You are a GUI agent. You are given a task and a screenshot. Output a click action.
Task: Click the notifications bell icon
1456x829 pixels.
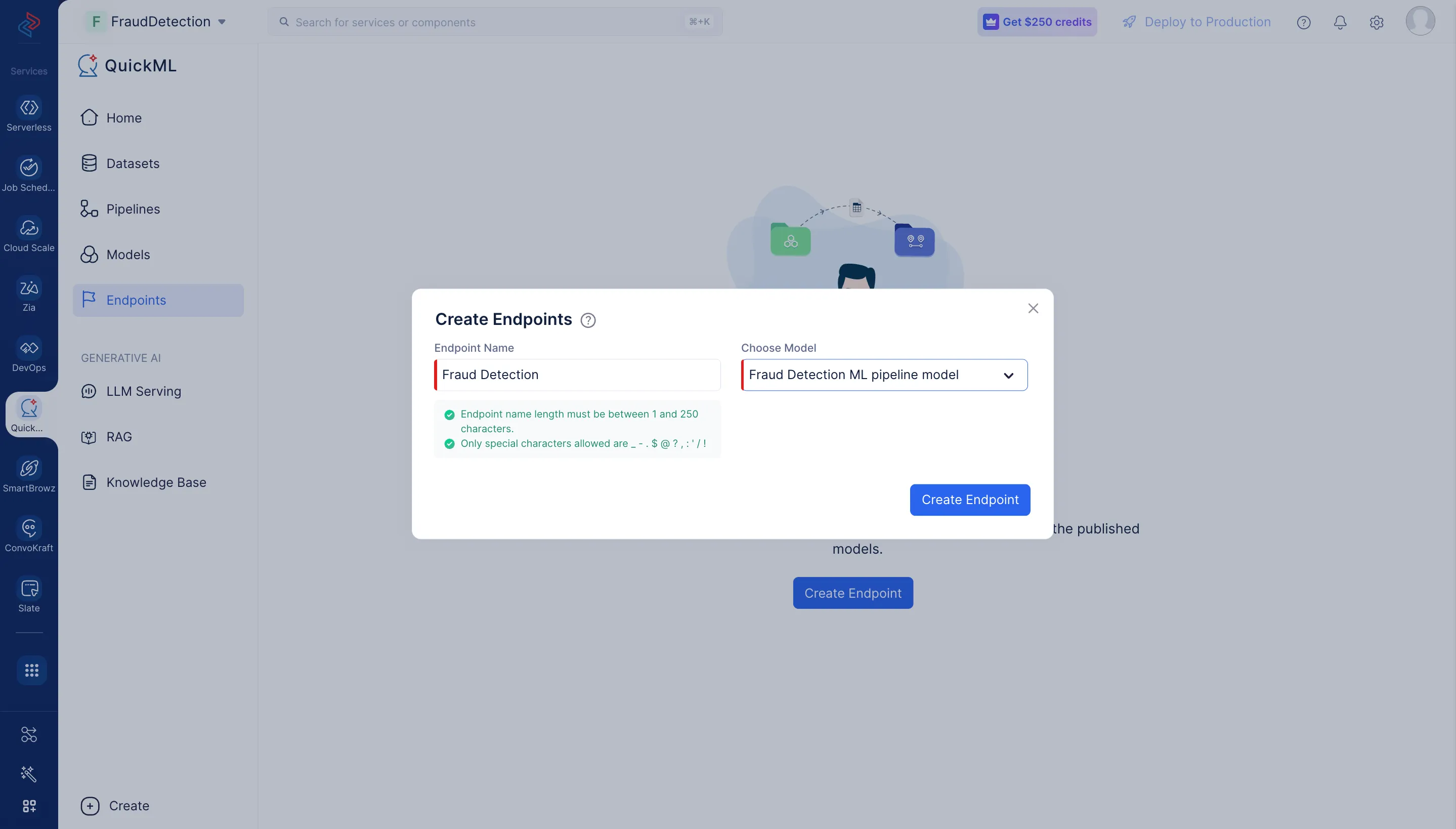pyautogui.click(x=1340, y=22)
